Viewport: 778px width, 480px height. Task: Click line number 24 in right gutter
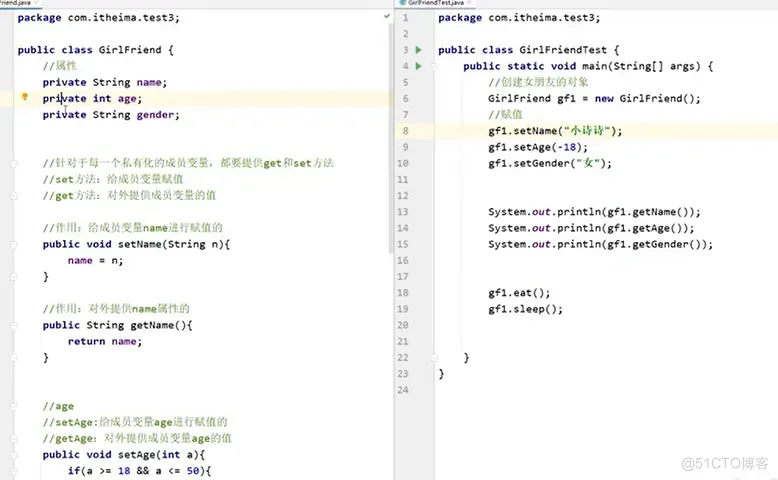tap(403, 390)
